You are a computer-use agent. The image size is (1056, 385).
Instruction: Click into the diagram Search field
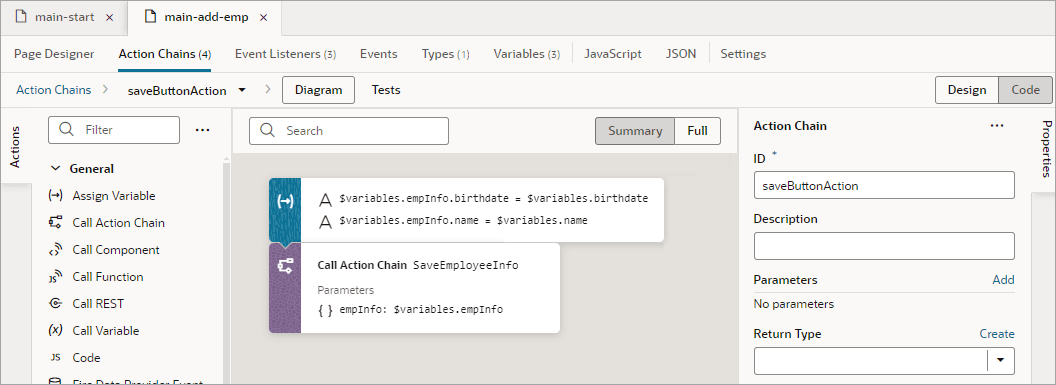click(349, 131)
